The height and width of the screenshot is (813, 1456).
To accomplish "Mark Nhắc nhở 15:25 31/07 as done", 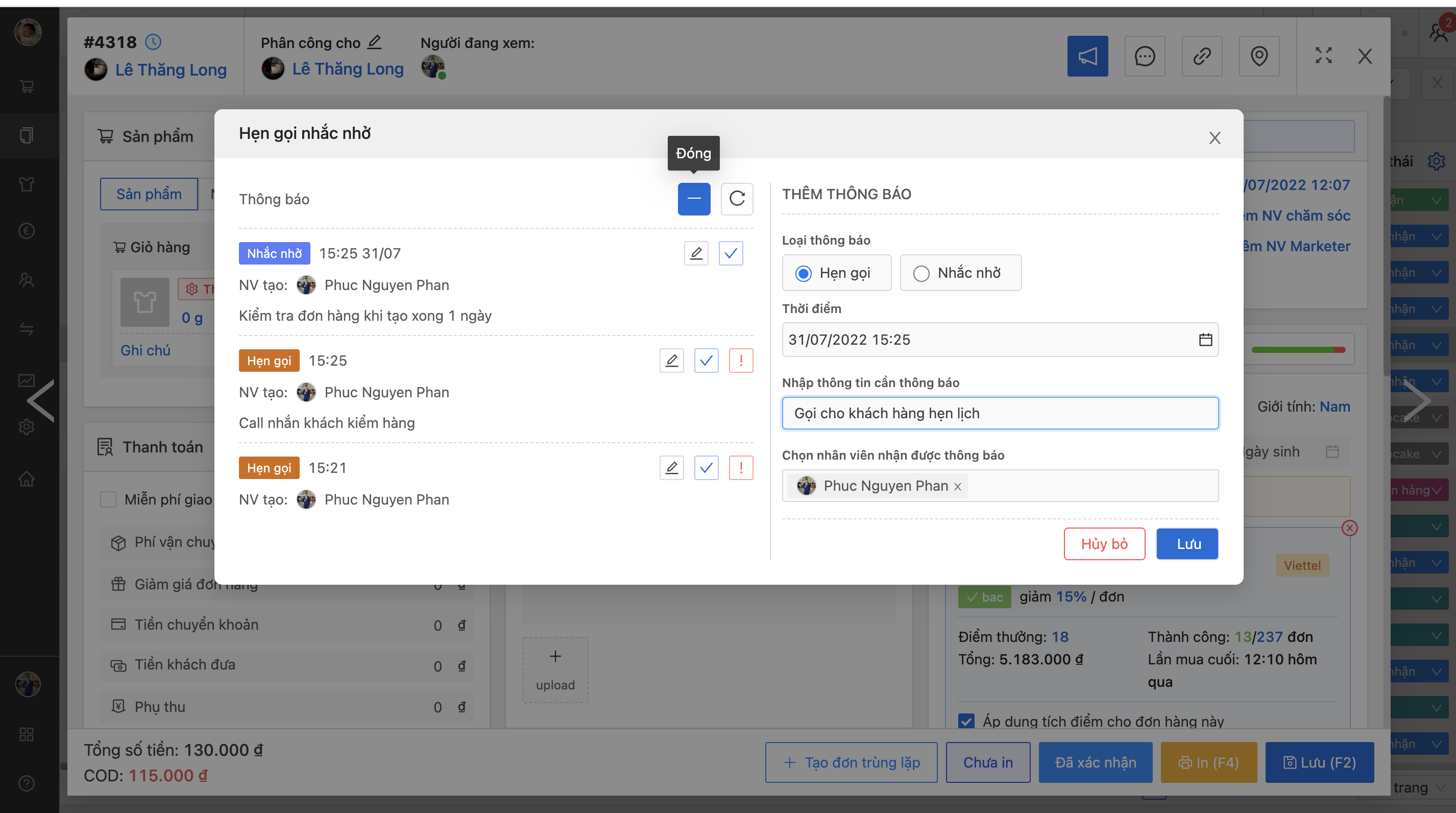I will [x=730, y=253].
